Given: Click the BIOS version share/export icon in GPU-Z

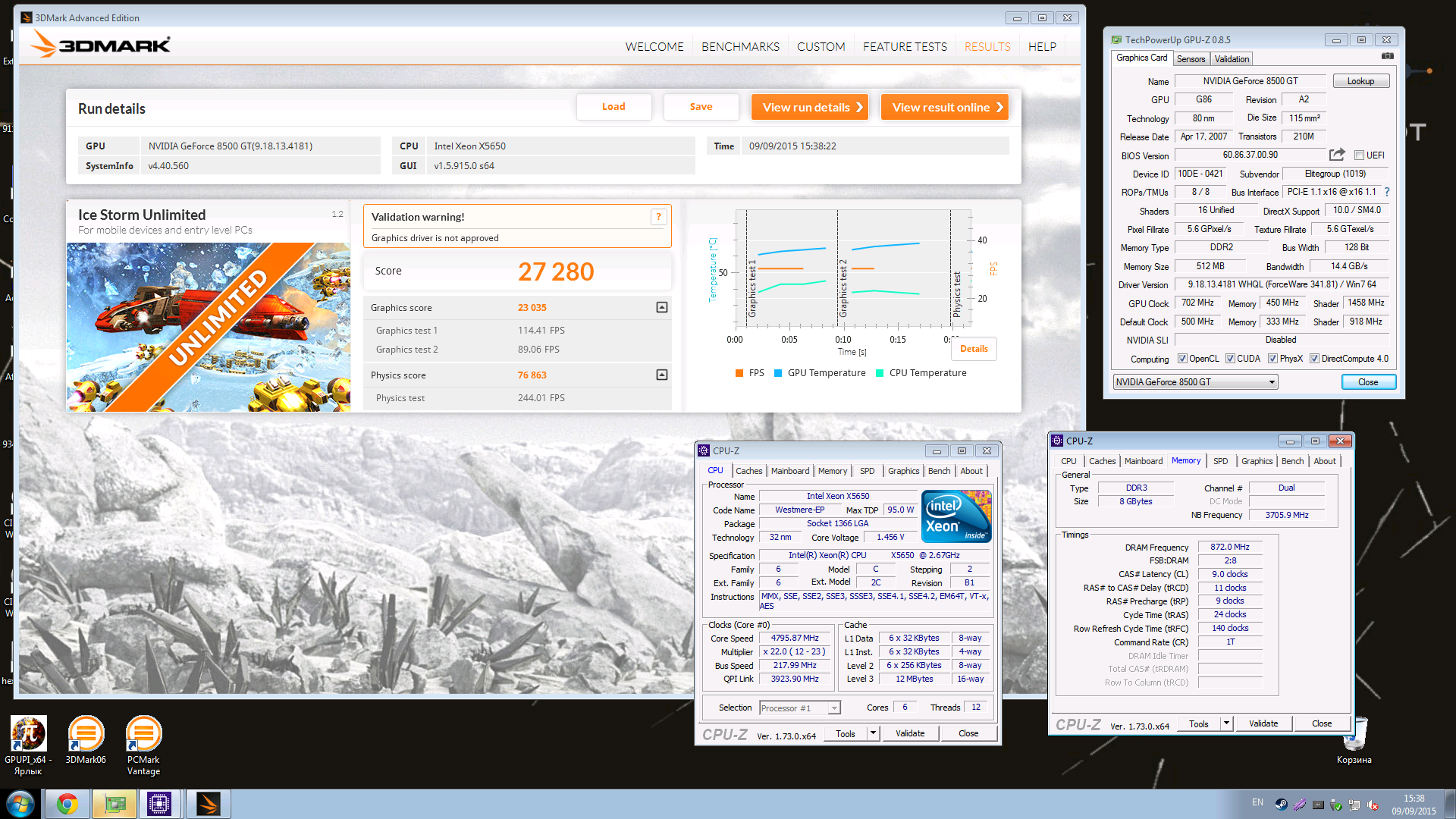Looking at the screenshot, I should click(1337, 155).
